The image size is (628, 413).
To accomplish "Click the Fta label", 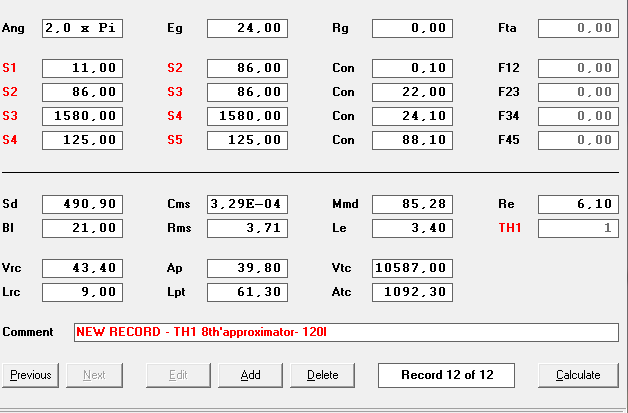I will (x=507, y=28).
